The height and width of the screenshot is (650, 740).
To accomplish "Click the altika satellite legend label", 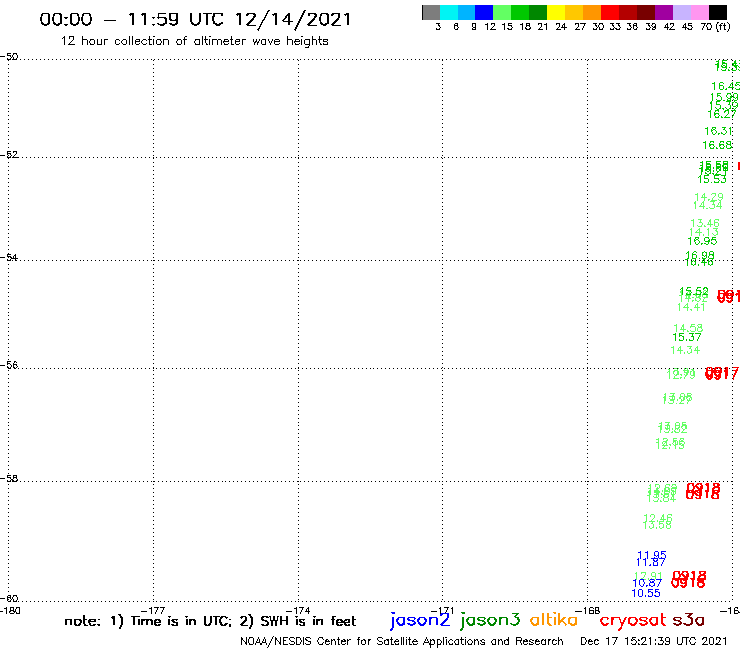I will pos(554,619).
